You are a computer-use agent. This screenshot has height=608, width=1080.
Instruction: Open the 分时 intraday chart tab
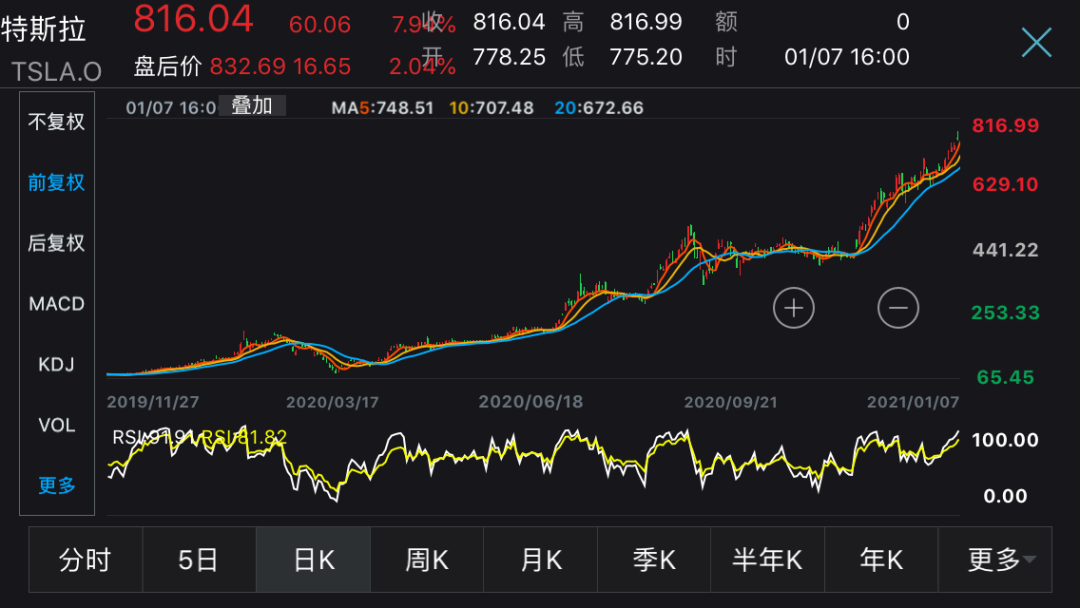click(85, 560)
